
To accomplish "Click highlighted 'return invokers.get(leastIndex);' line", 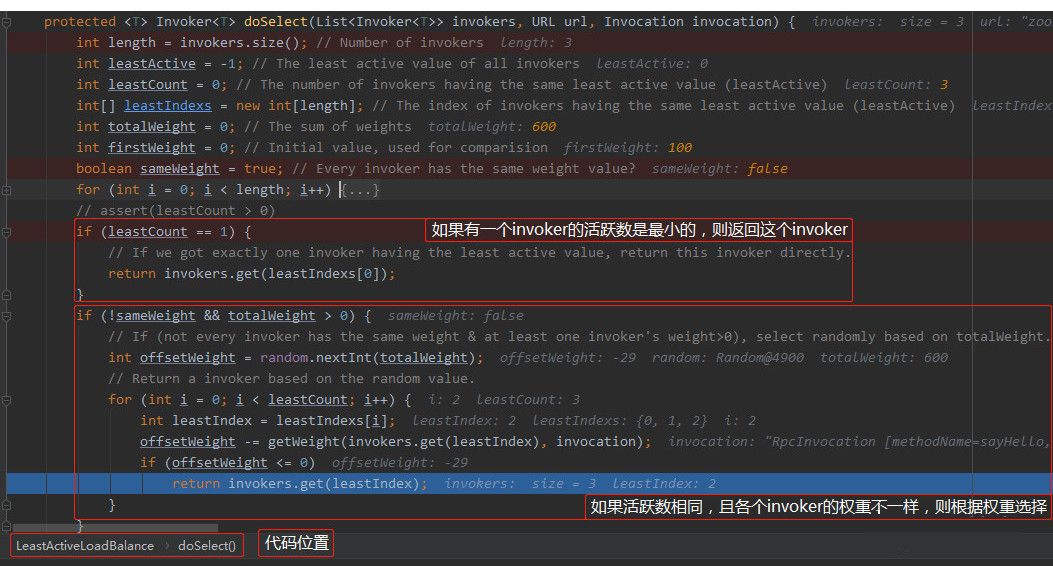I will [x=529, y=483].
